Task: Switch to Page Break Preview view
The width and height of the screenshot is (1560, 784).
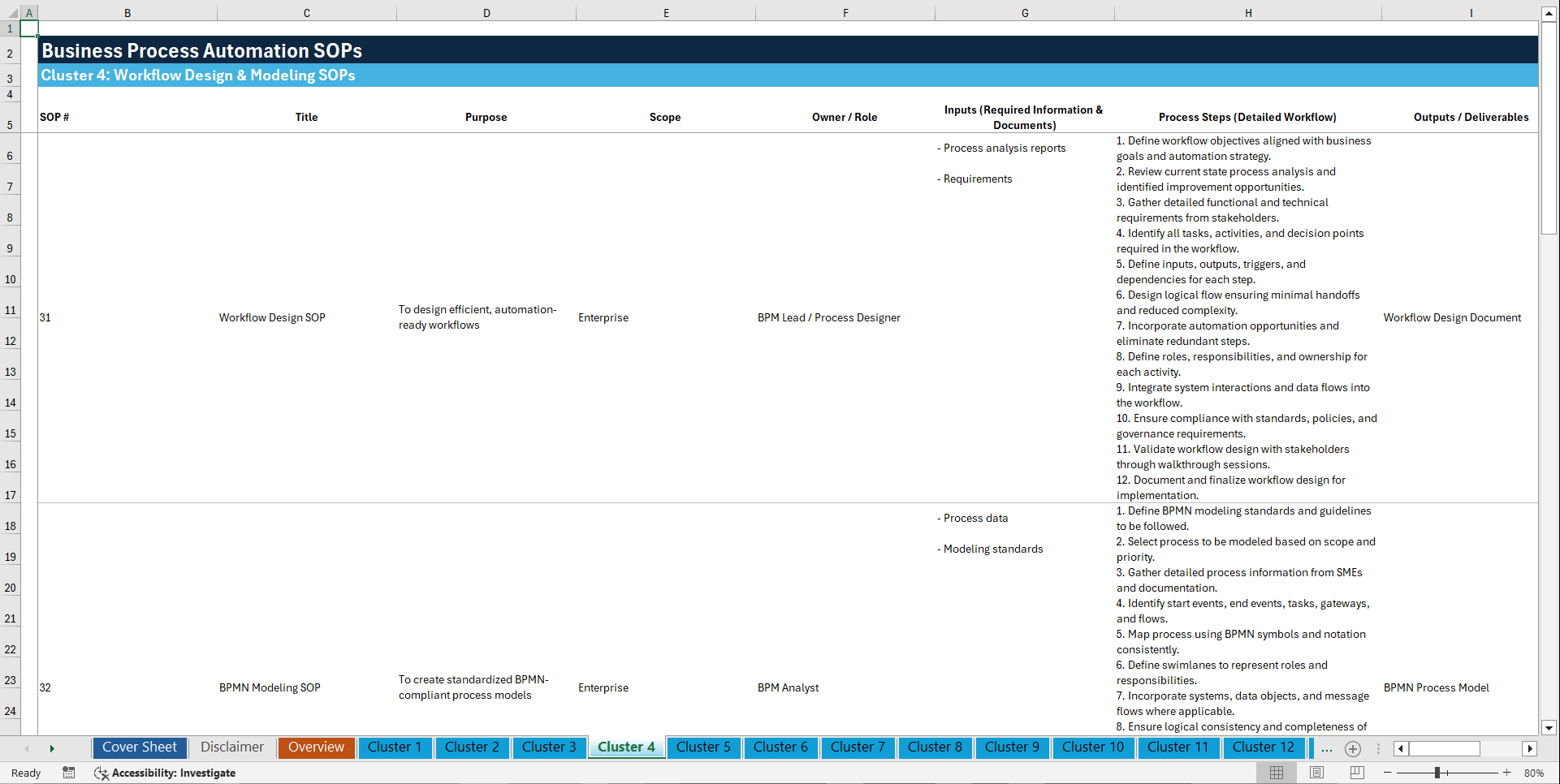Action: point(1357,773)
